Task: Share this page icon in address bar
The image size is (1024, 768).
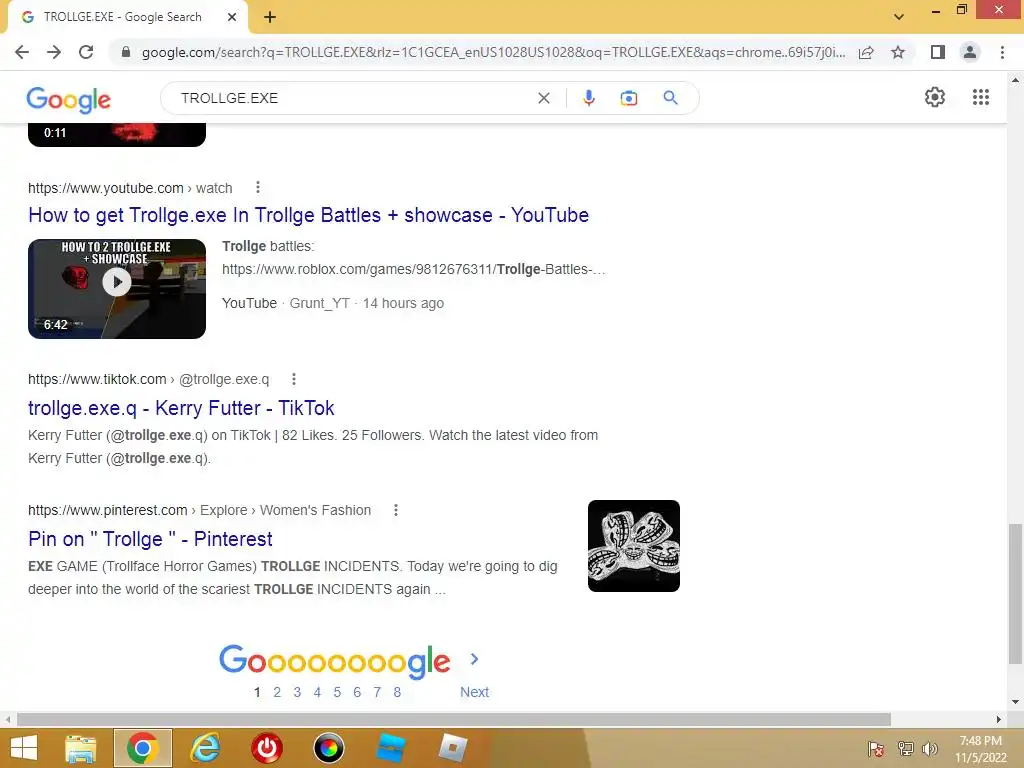Action: click(x=866, y=52)
